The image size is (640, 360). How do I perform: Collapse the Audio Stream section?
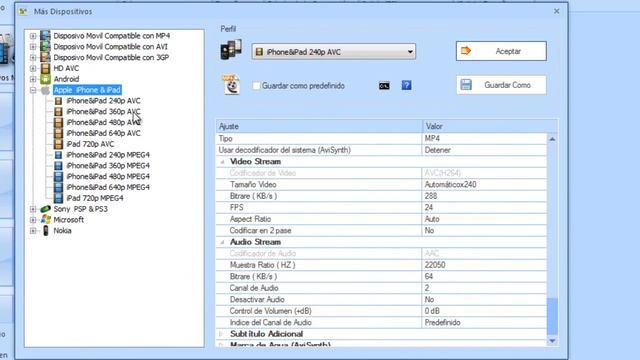(222, 242)
